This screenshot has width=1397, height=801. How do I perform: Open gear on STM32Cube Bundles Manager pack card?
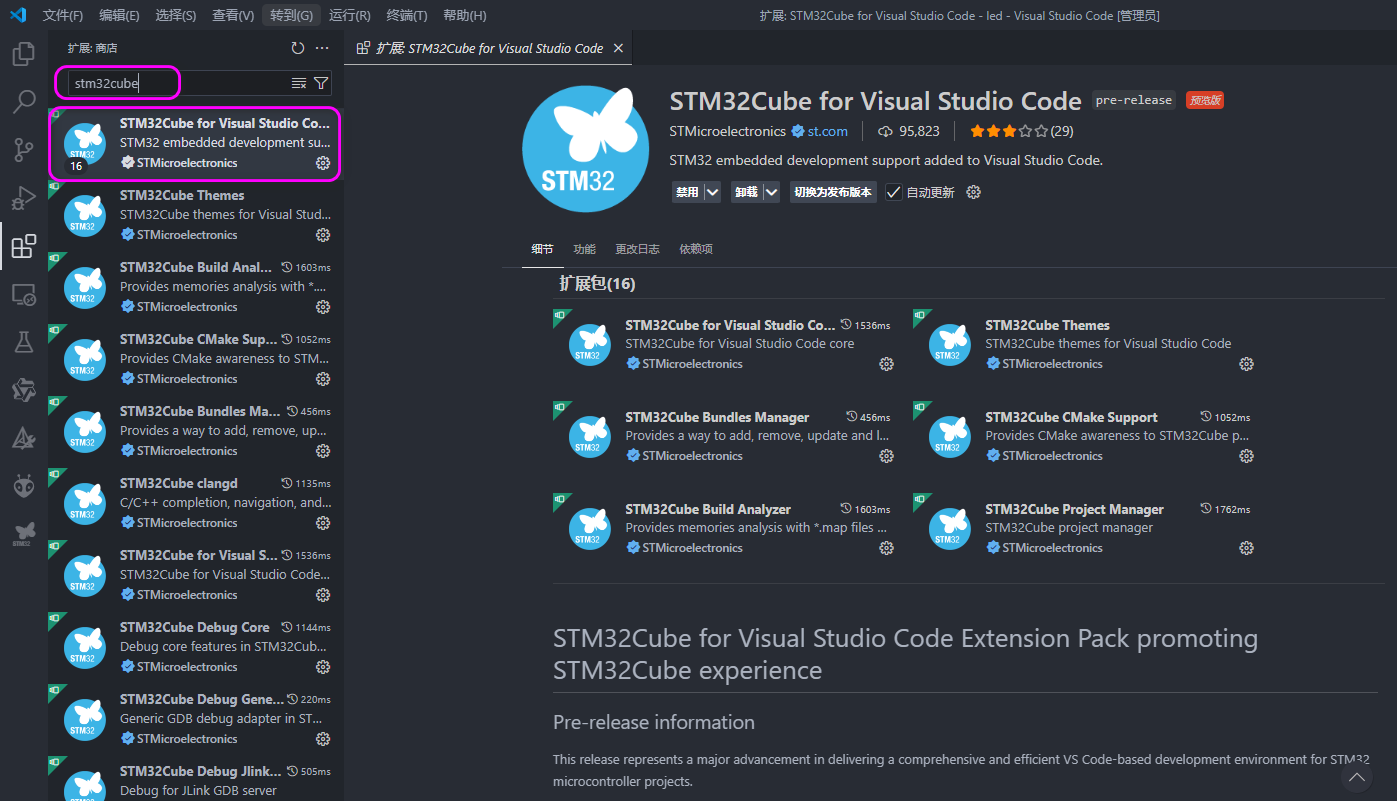pyautogui.click(x=886, y=456)
